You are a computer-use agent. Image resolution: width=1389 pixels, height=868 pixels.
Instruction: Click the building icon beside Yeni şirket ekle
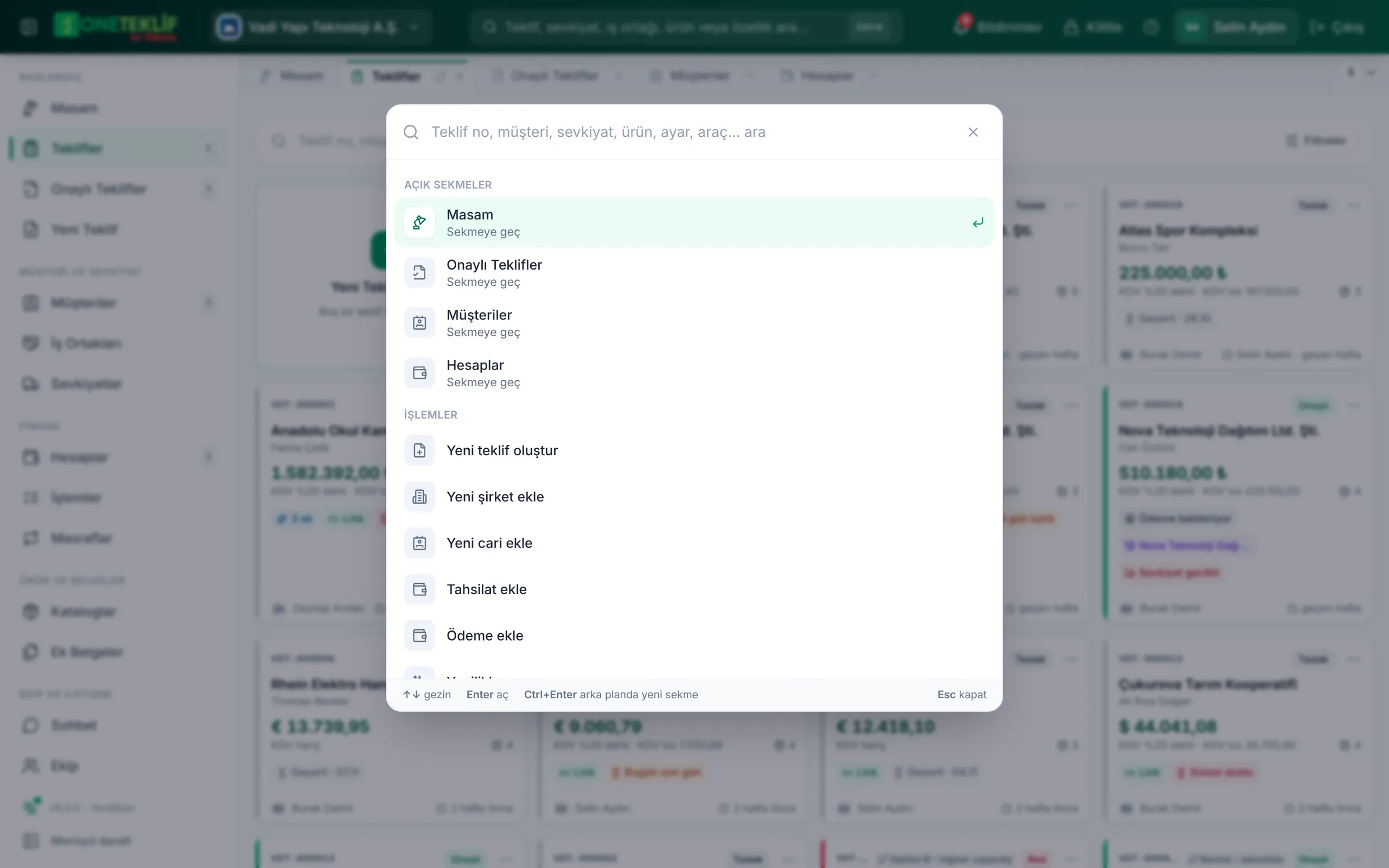419,497
